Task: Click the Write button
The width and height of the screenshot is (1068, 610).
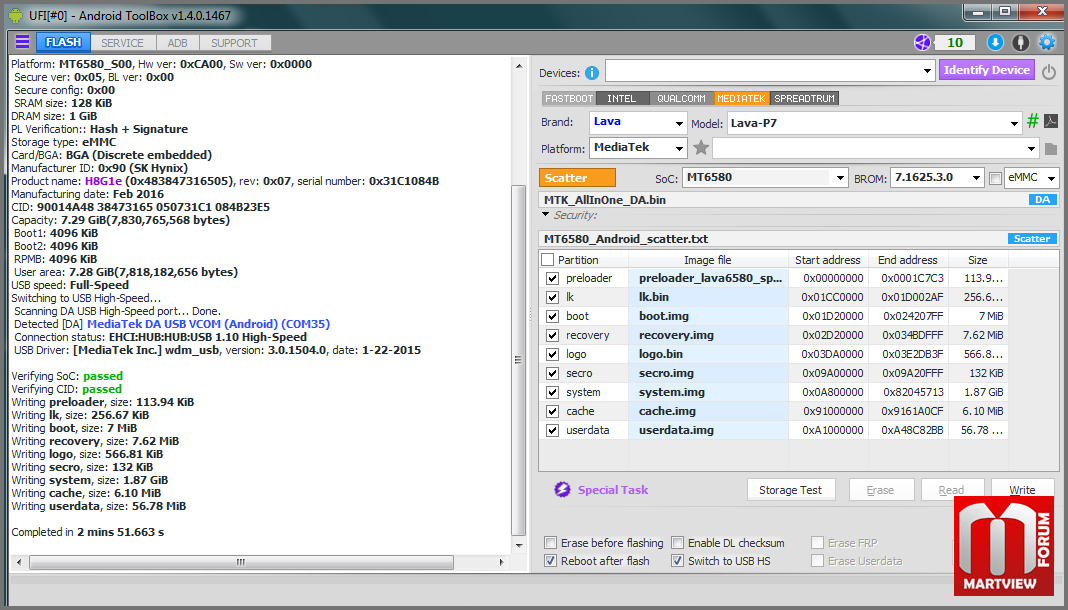Action: click(1022, 490)
